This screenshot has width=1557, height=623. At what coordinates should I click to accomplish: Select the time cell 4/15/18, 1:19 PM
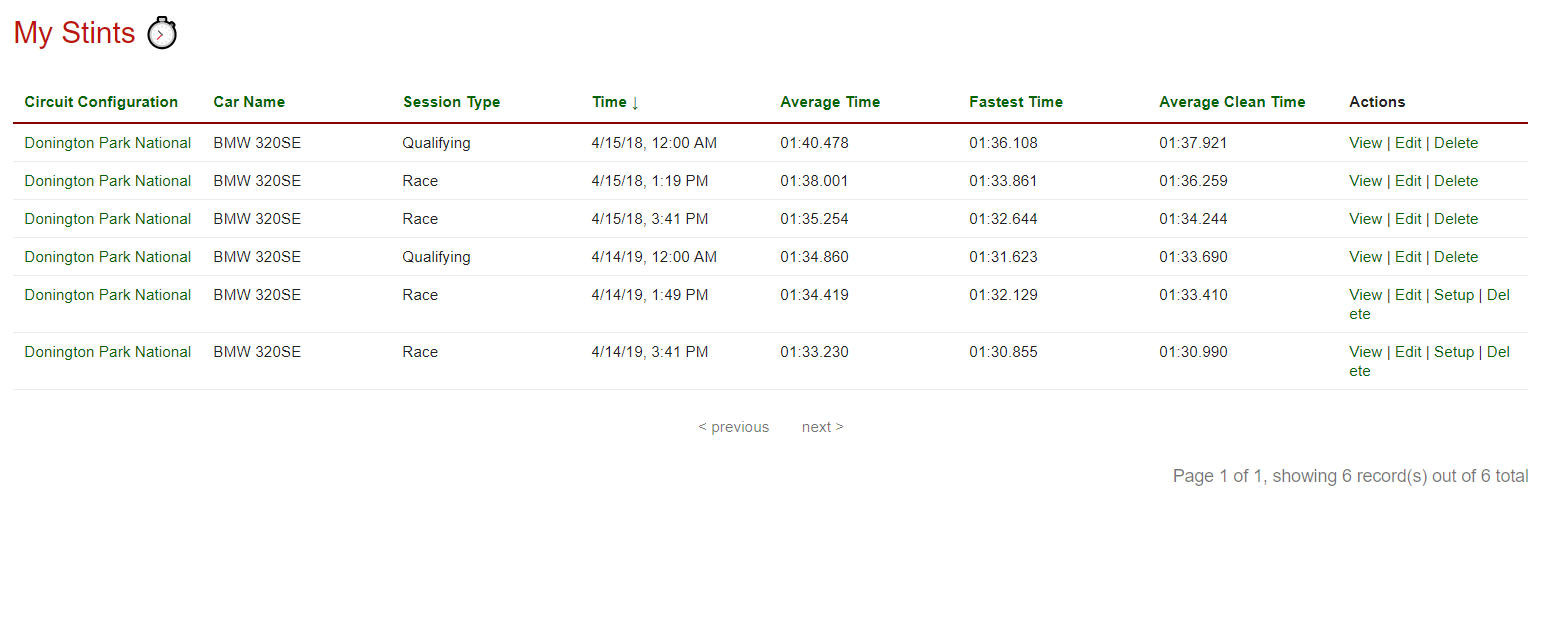(650, 181)
